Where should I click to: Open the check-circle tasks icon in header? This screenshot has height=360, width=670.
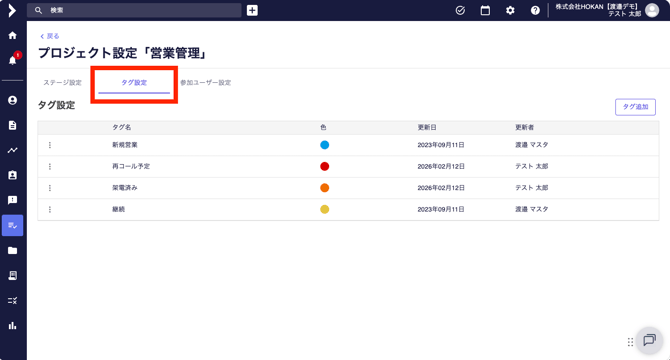(460, 10)
